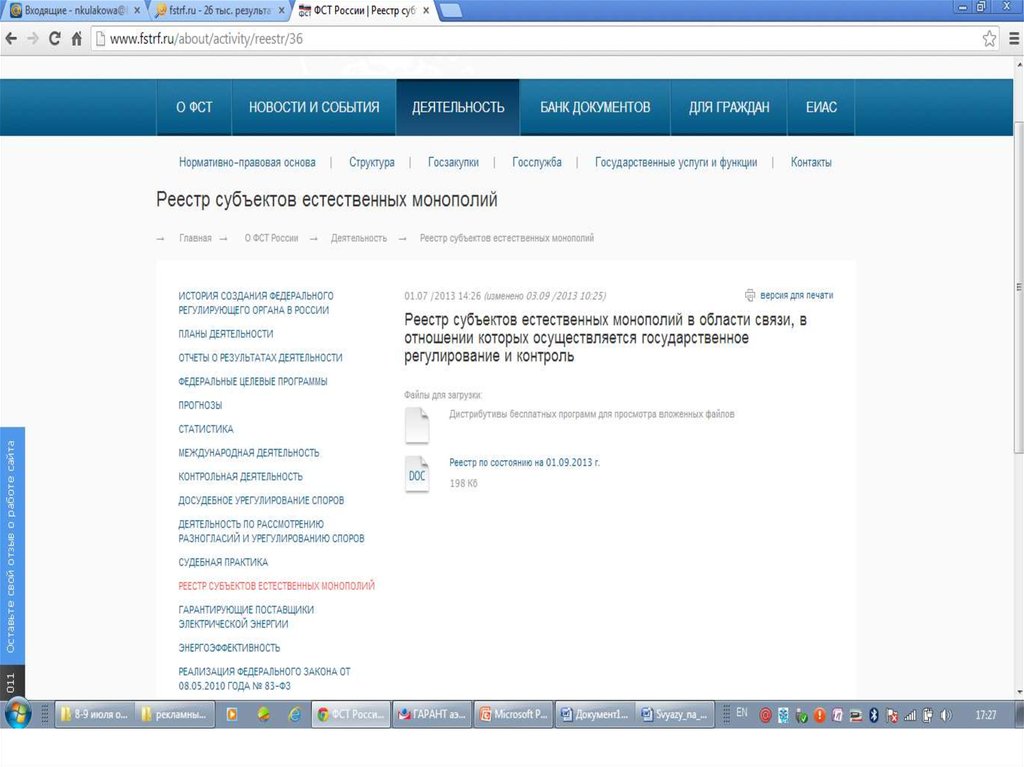The image size is (1024, 767).
Task: Switch to the 'fstrf.ru - 26 тыс.' tab
Action: pyautogui.click(x=220, y=9)
